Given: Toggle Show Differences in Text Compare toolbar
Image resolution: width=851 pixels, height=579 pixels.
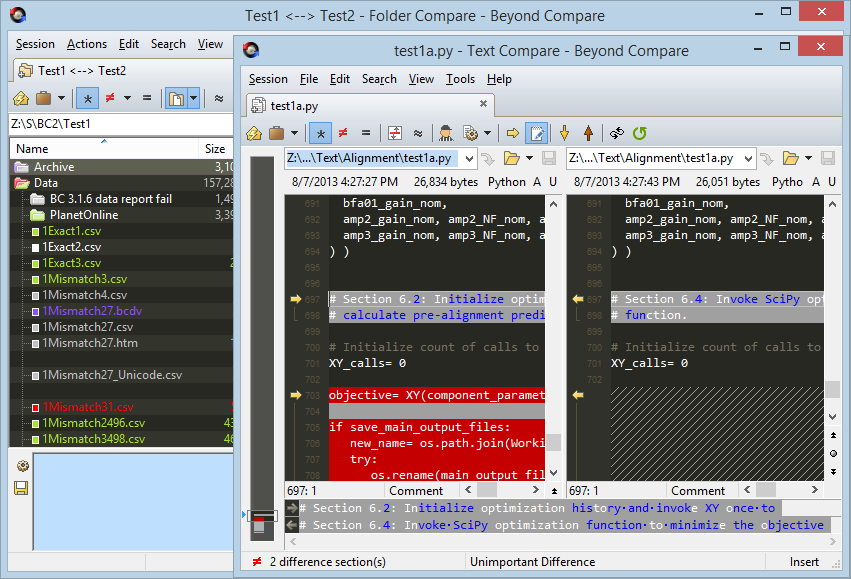Looking at the screenshot, I should coord(343,133).
